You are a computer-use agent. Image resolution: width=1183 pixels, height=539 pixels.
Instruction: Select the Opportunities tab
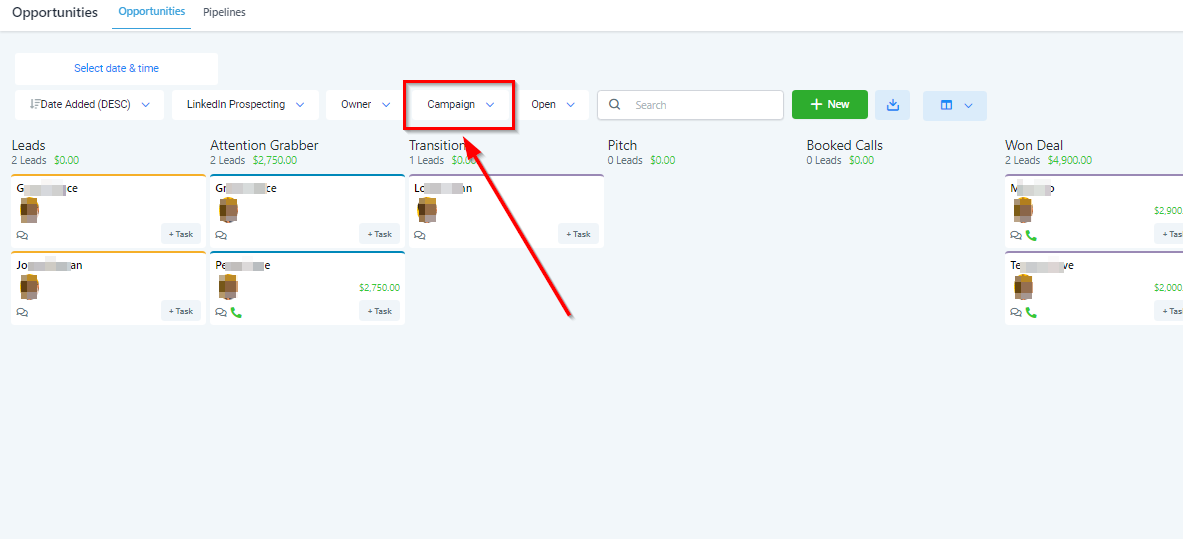pyautogui.click(x=151, y=12)
